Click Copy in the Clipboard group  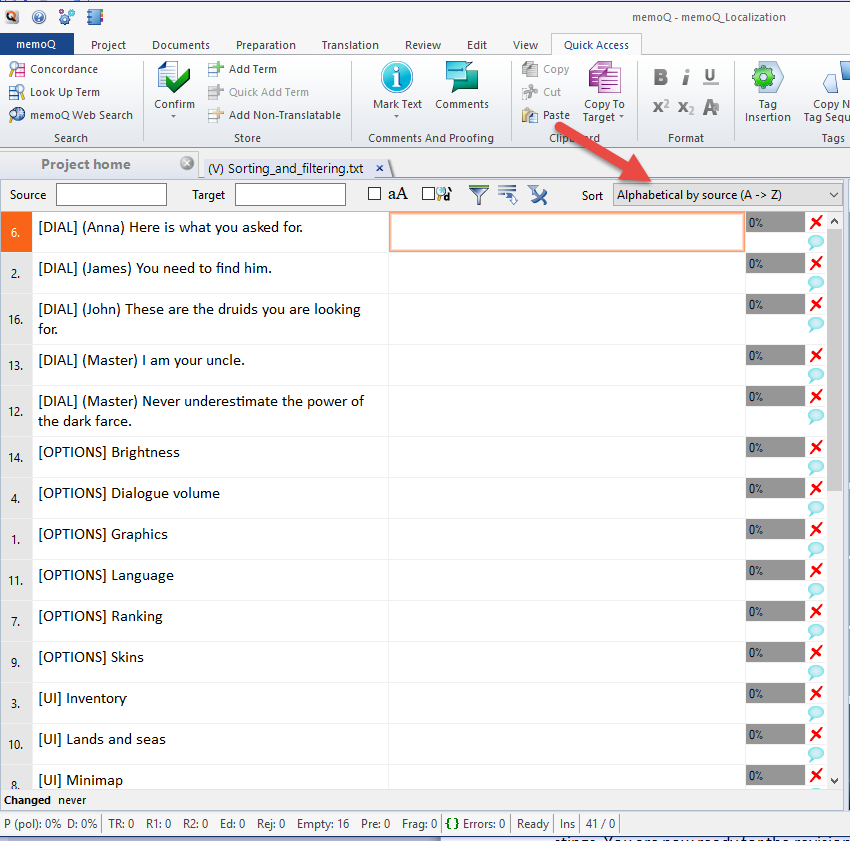[x=546, y=69]
